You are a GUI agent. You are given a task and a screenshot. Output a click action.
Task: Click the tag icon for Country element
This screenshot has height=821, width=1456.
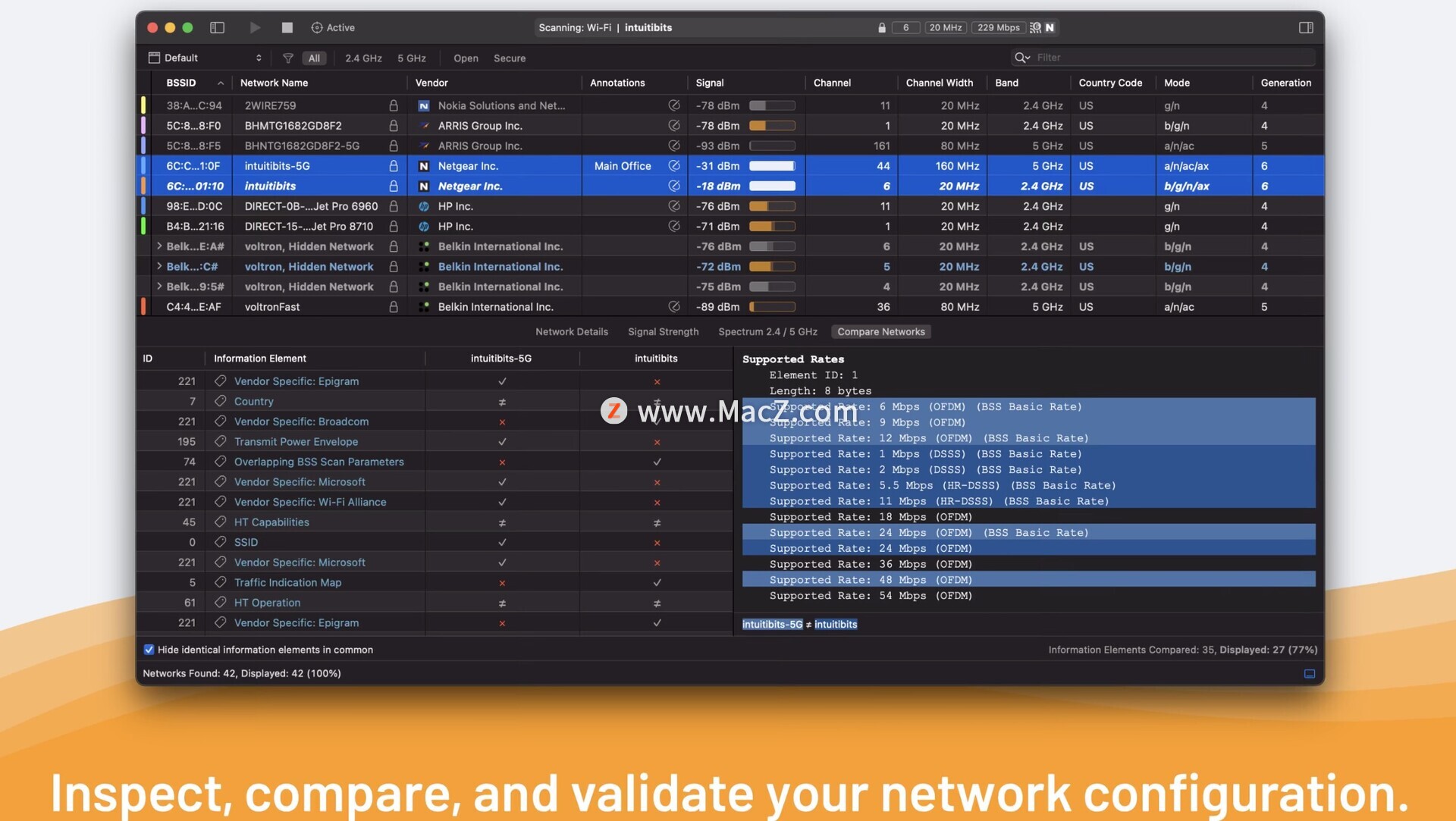[221, 401]
